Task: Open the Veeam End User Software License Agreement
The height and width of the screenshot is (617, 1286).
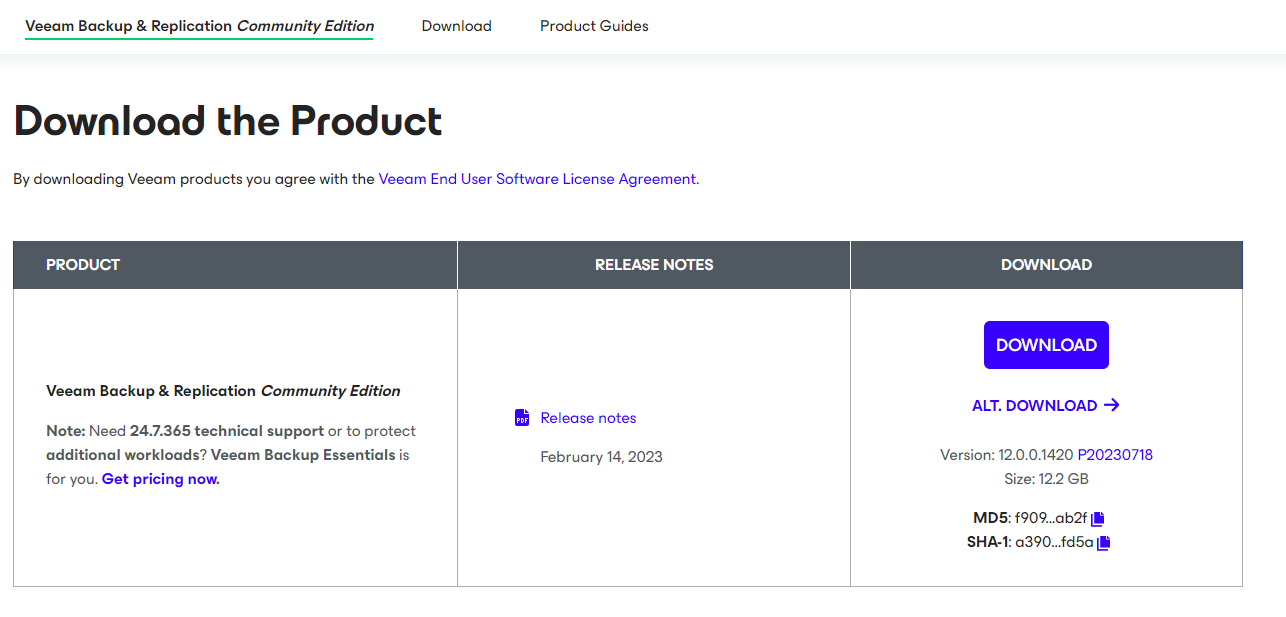Action: [537, 179]
